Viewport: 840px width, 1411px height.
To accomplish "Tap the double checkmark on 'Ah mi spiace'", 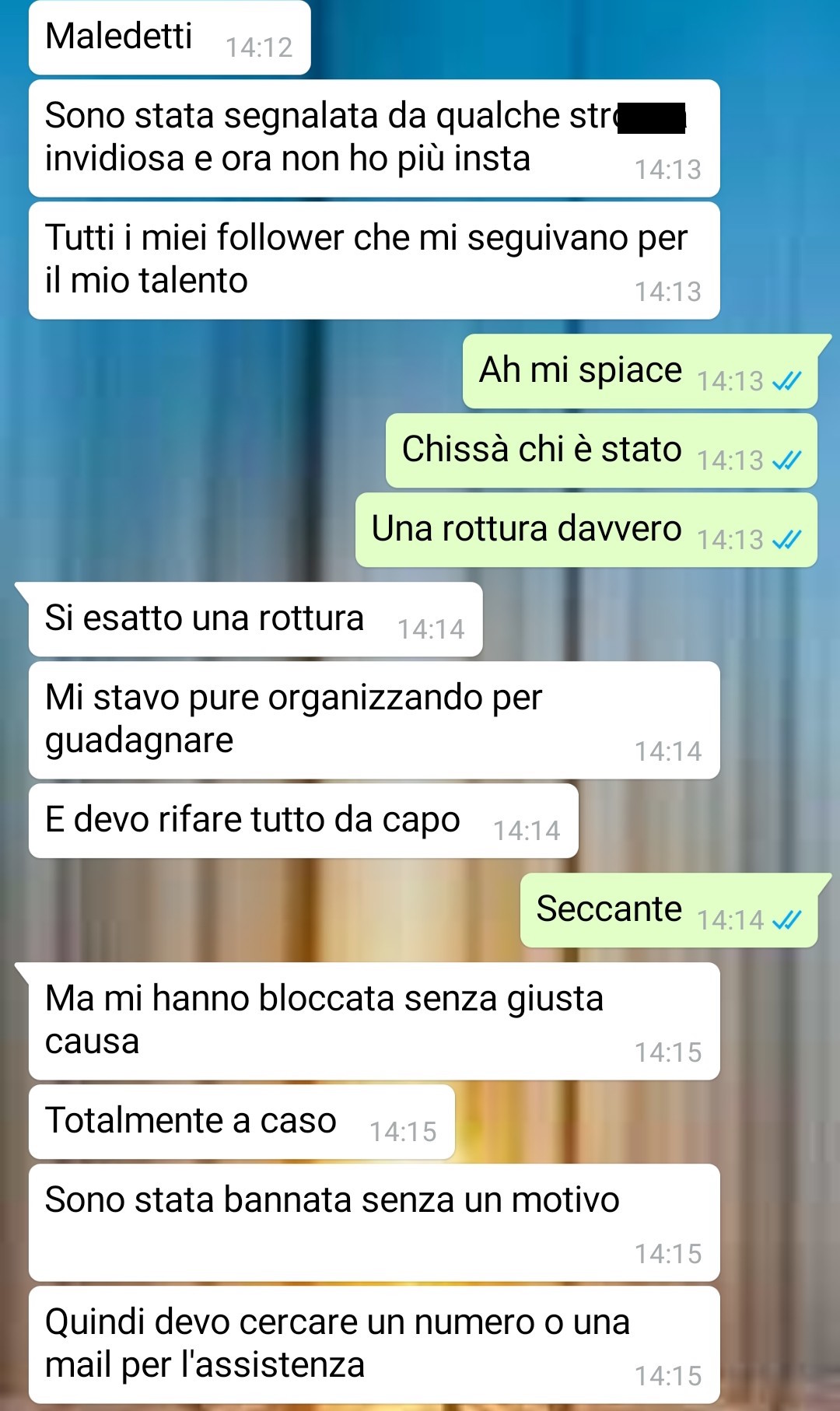I will coord(786,381).
